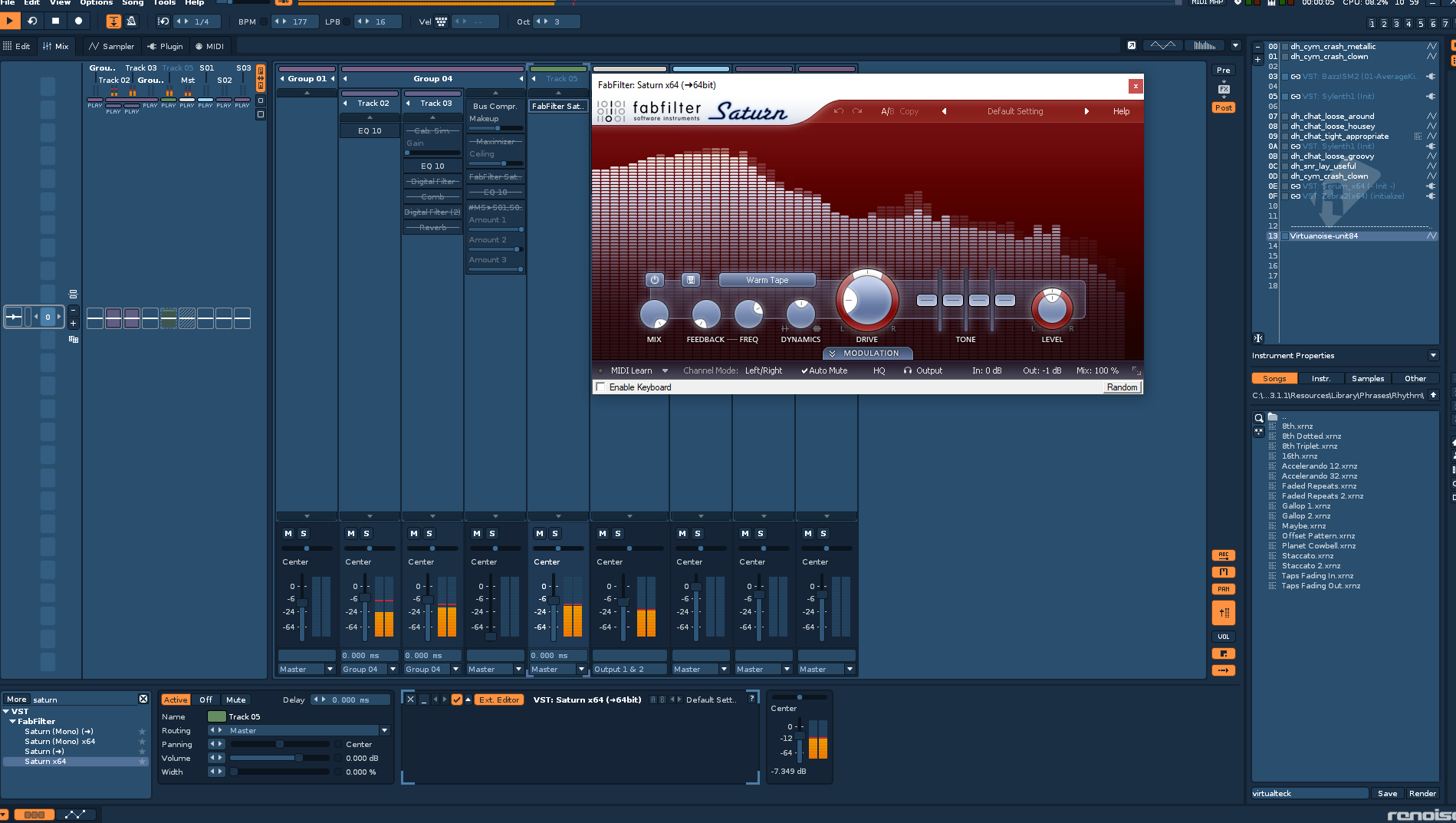This screenshot has height=823, width=1456.
Task: Open the device help question mark
Action: [x=752, y=698]
